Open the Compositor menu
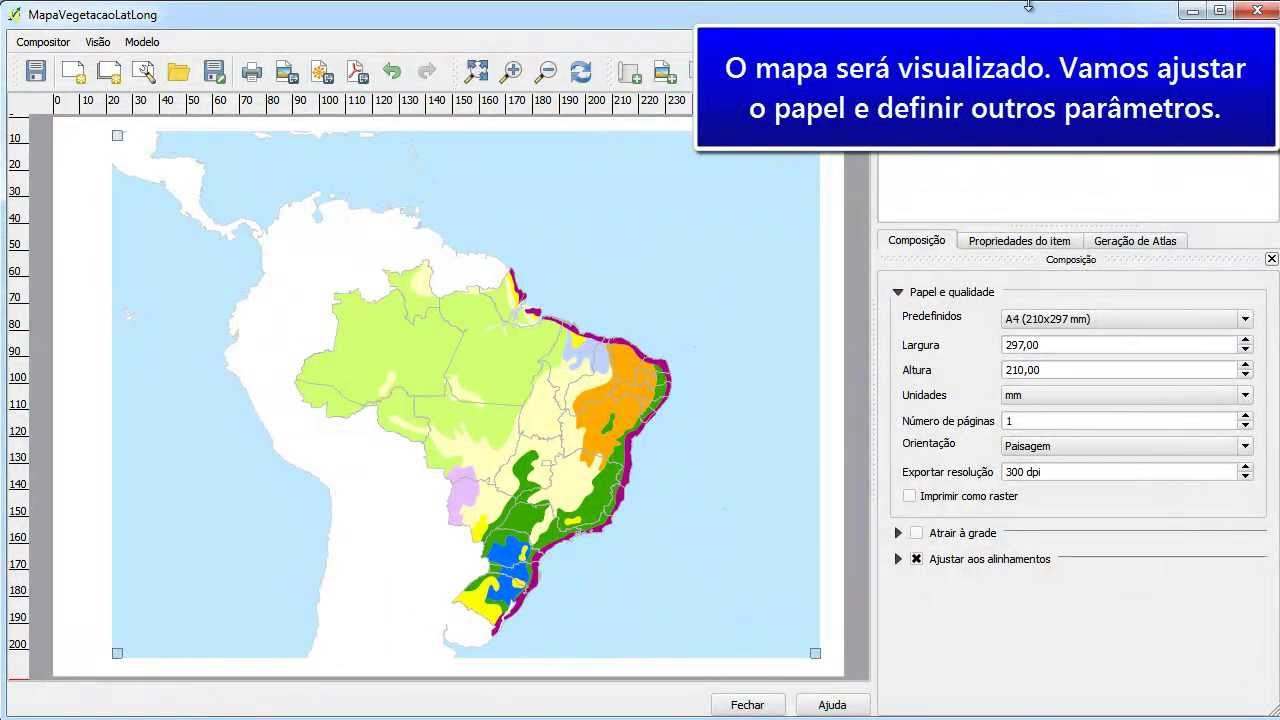 (x=43, y=42)
